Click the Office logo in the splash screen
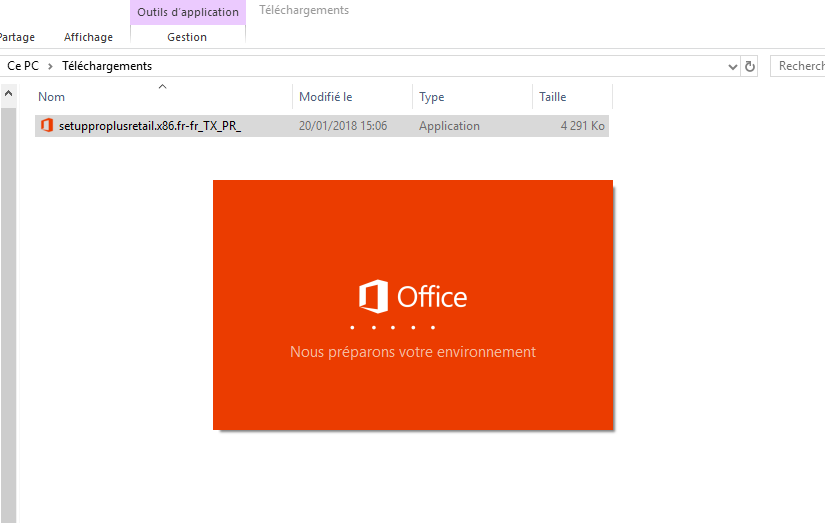The height and width of the screenshot is (523, 825). [413, 297]
